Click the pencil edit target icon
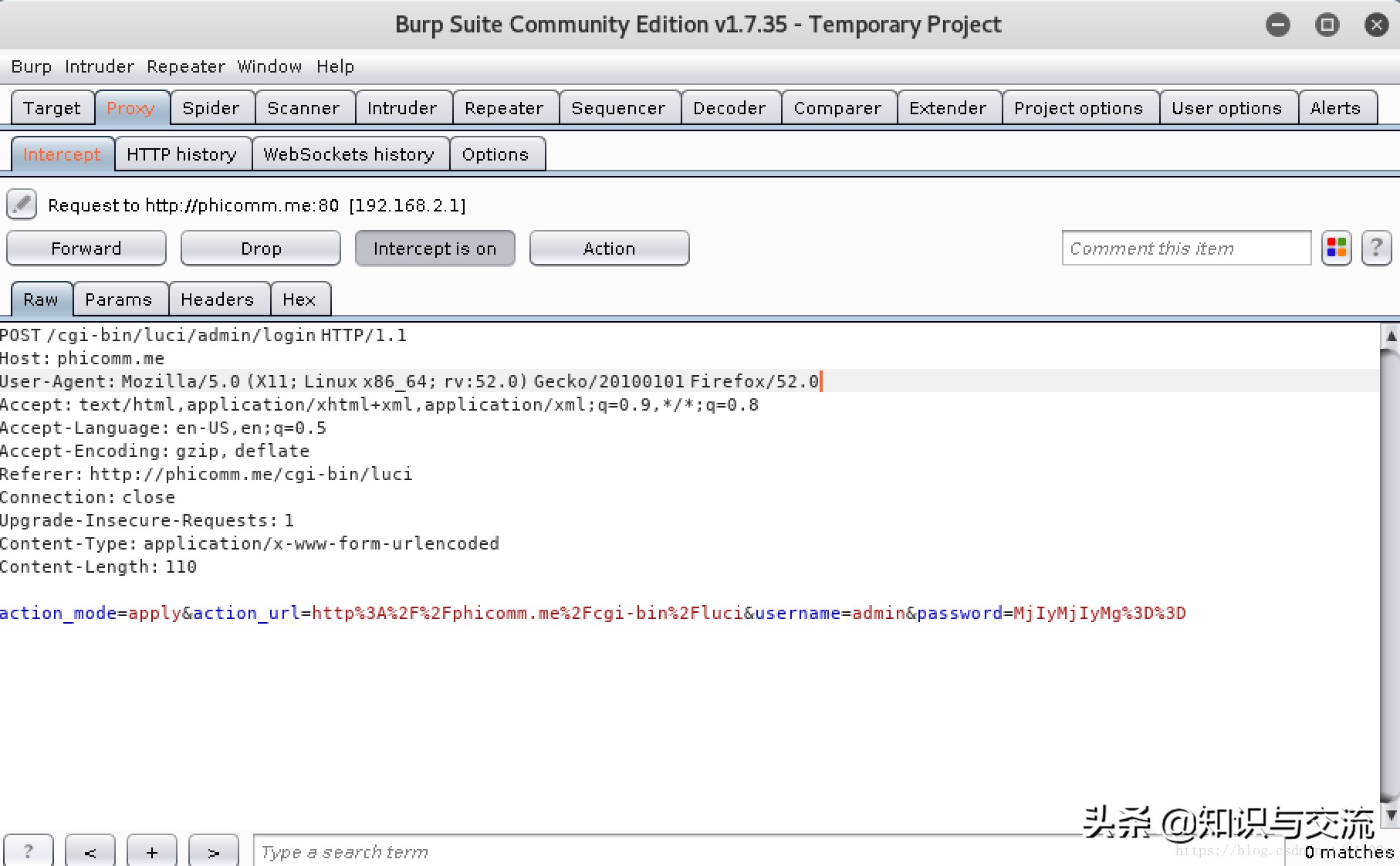 (x=22, y=205)
